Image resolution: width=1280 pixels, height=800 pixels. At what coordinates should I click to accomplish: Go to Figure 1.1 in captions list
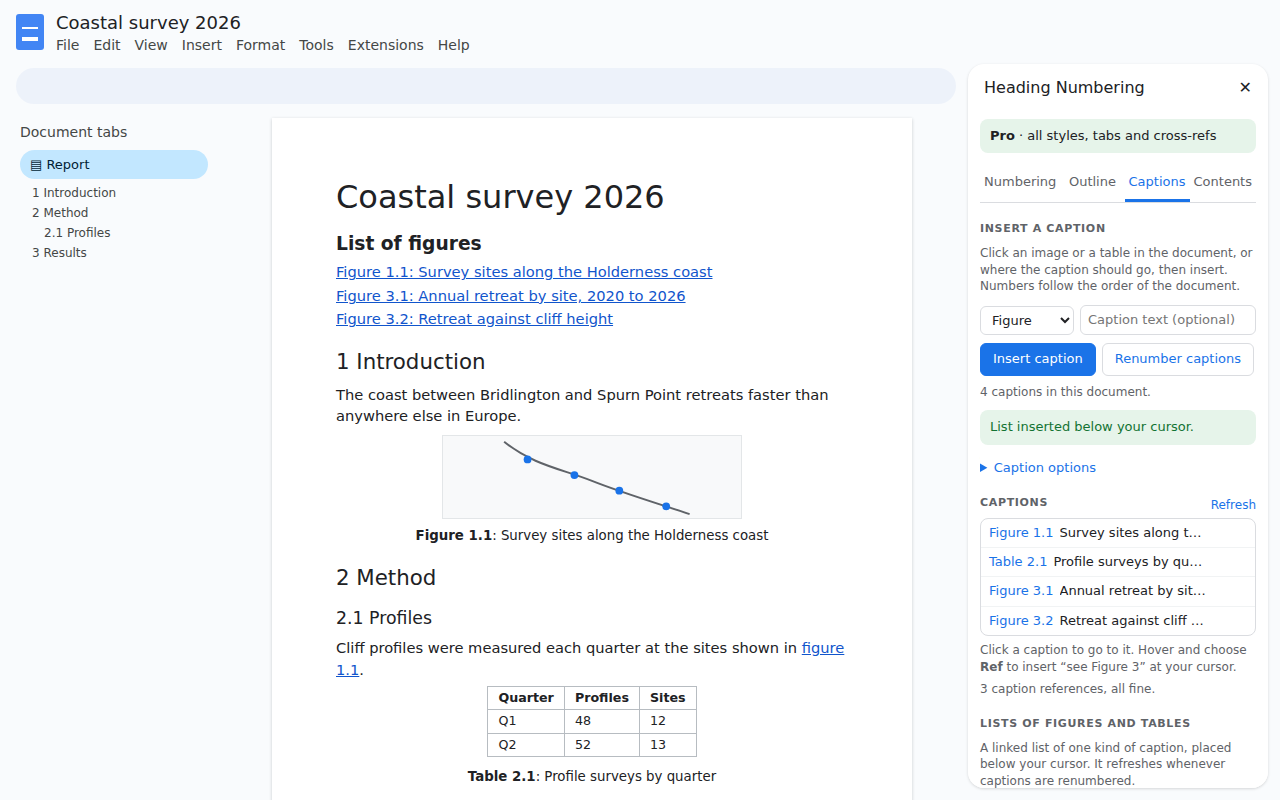(x=1118, y=533)
